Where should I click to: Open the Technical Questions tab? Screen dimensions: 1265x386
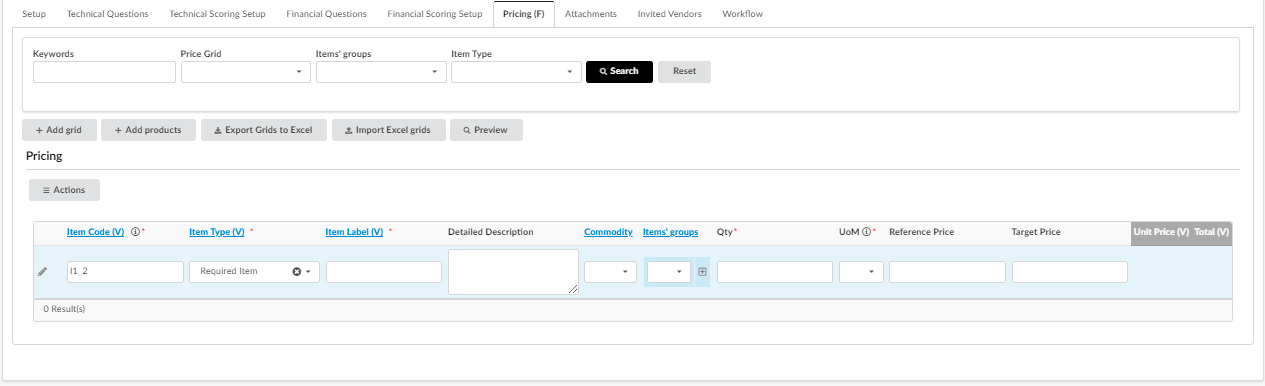pyautogui.click(x=108, y=14)
